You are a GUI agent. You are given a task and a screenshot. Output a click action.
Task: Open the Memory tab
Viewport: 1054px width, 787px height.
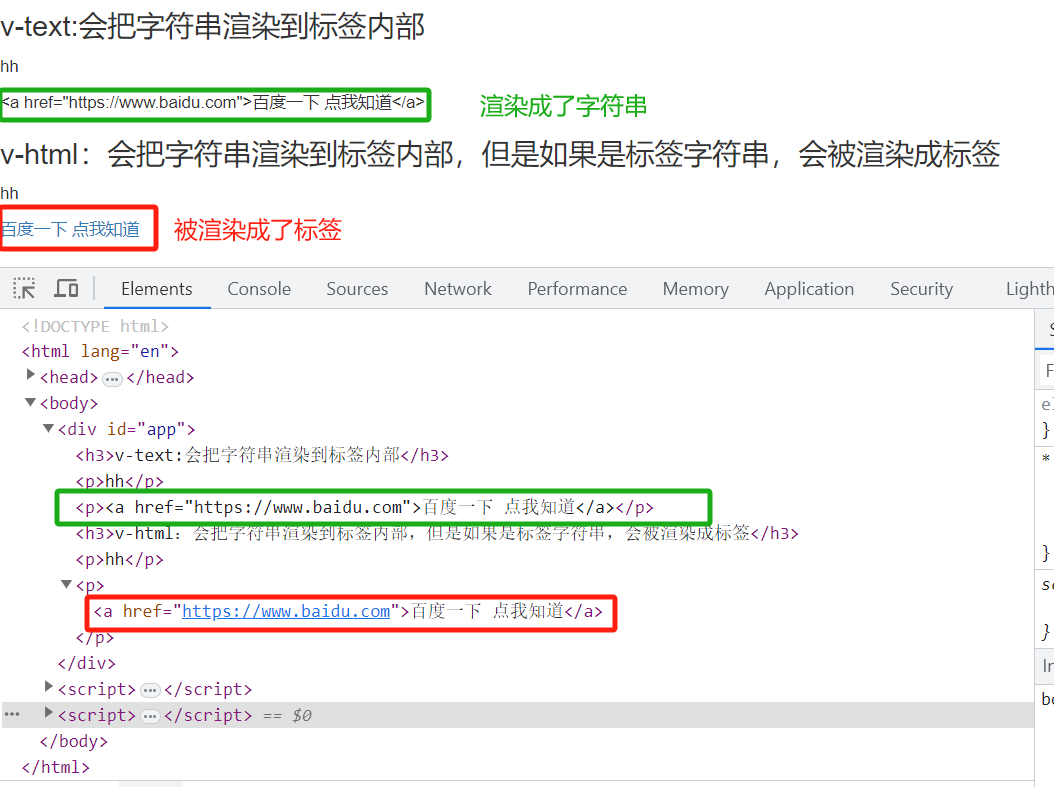[696, 289]
